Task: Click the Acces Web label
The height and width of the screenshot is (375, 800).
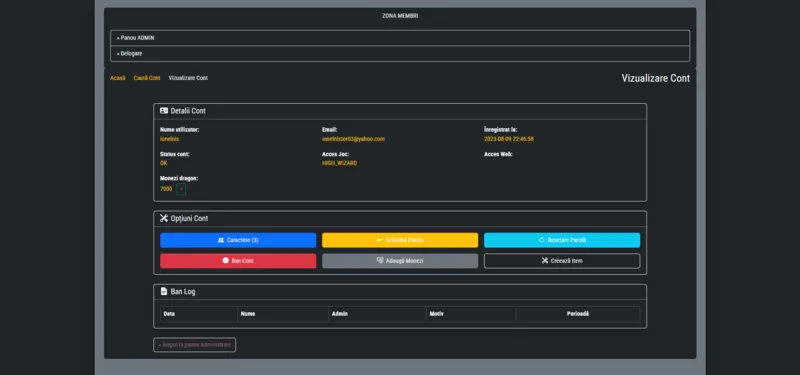Action: (498, 154)
